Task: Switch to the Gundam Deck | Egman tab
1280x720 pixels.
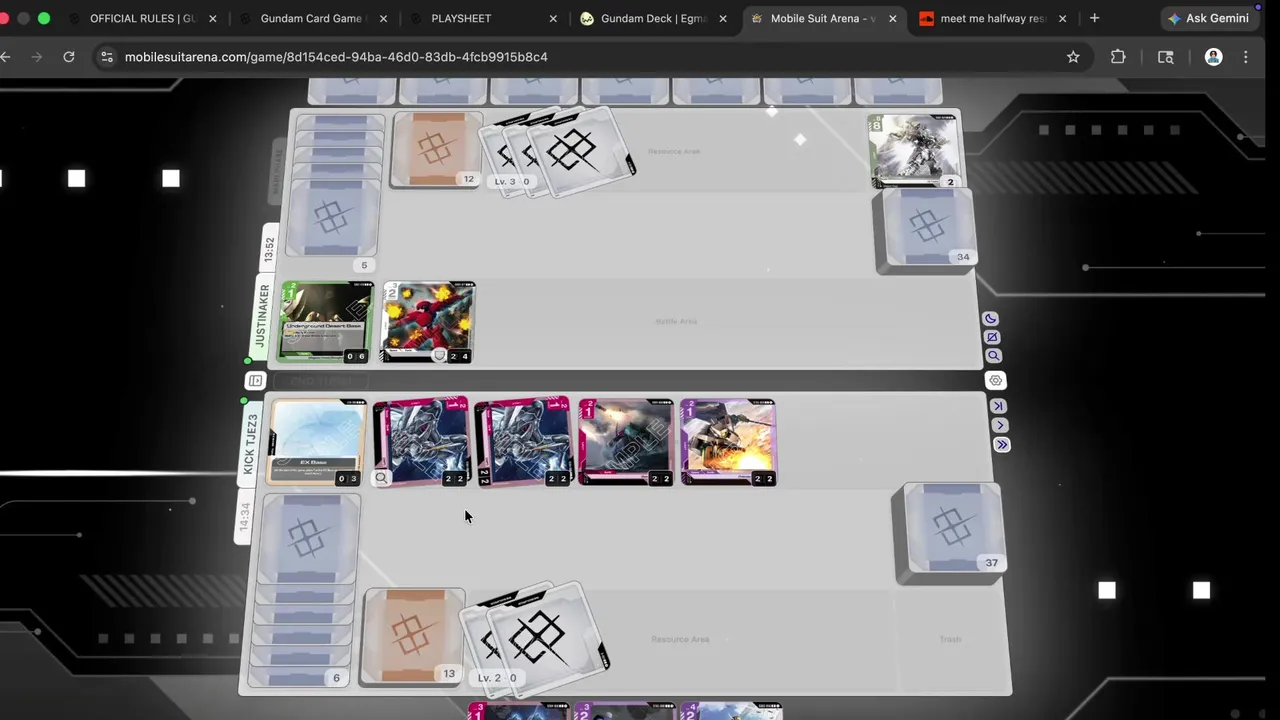Action: [x=653, y=18]
